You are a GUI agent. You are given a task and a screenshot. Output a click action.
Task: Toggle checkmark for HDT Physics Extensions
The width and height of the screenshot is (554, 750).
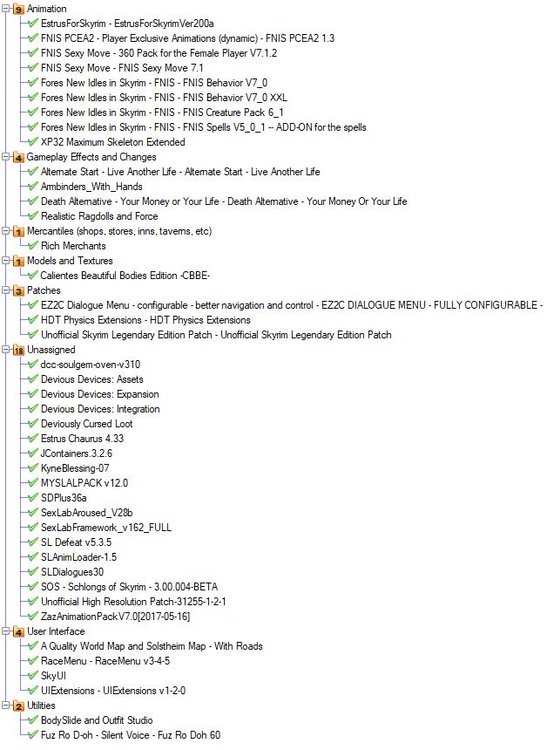[x=33, y=320]
